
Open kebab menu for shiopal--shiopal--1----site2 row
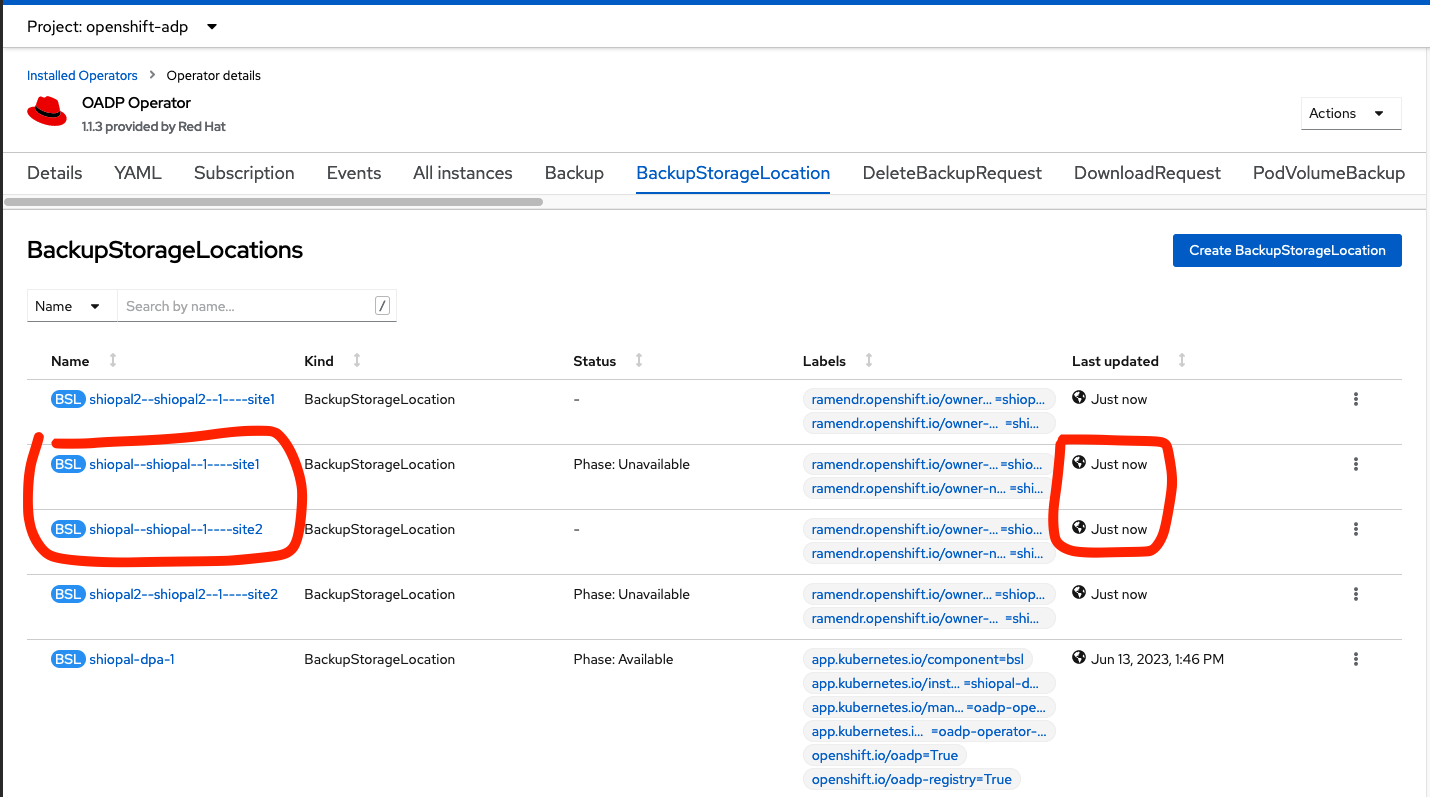click(1356, 529)
